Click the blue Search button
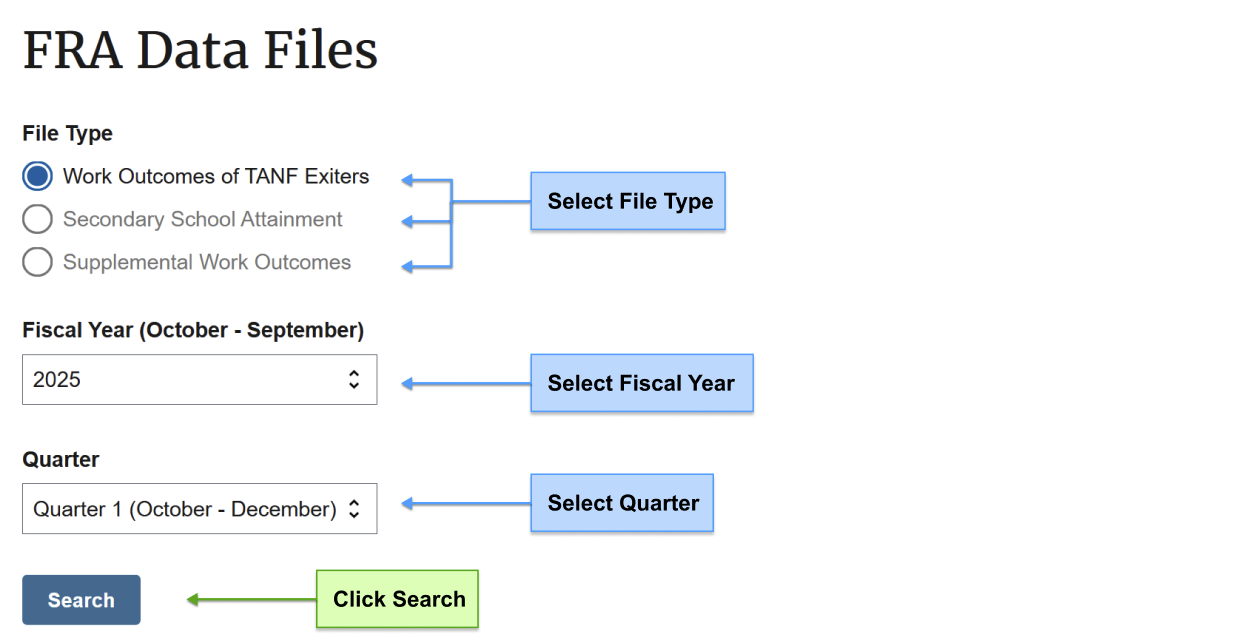 pos(81,600)
